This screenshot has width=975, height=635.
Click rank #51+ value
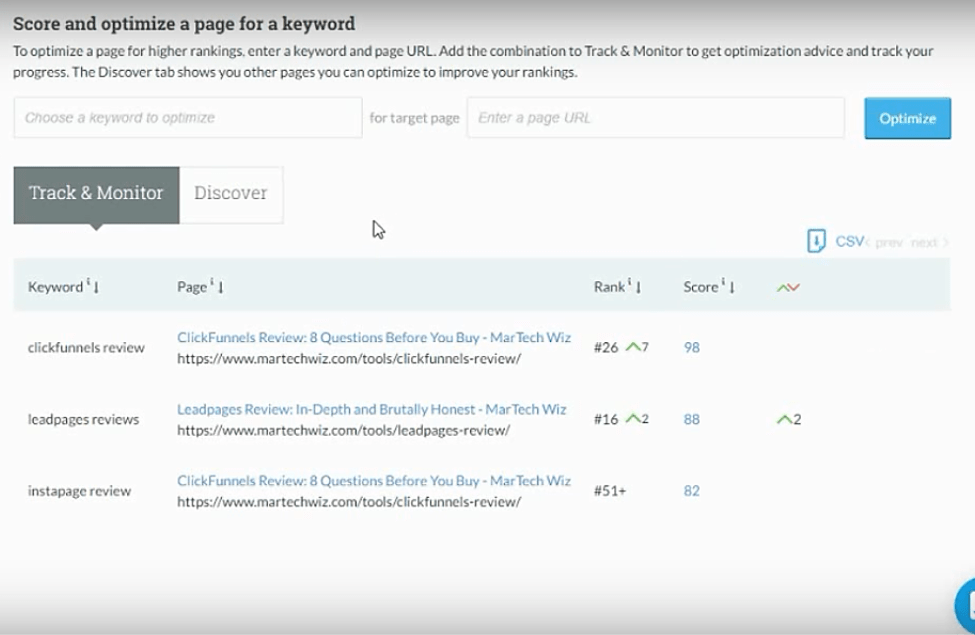coord(609,491)
